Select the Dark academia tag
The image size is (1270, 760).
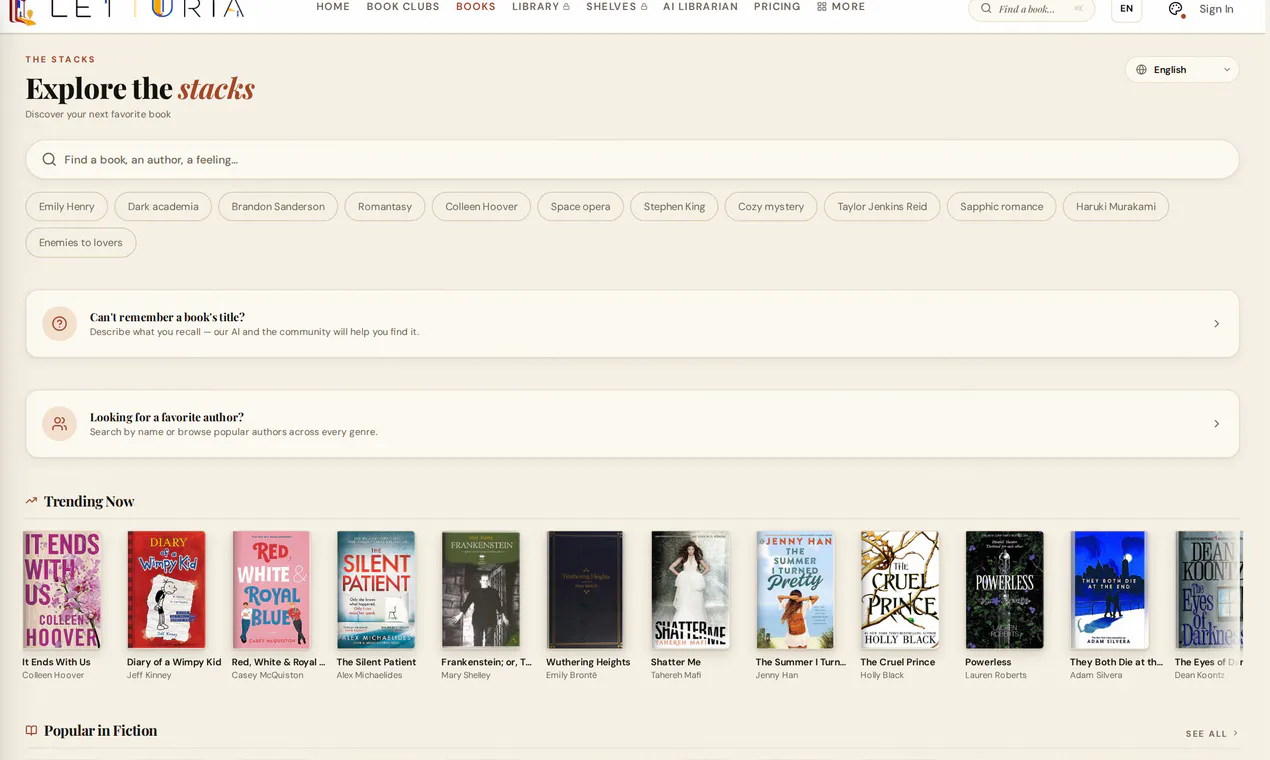163,207
